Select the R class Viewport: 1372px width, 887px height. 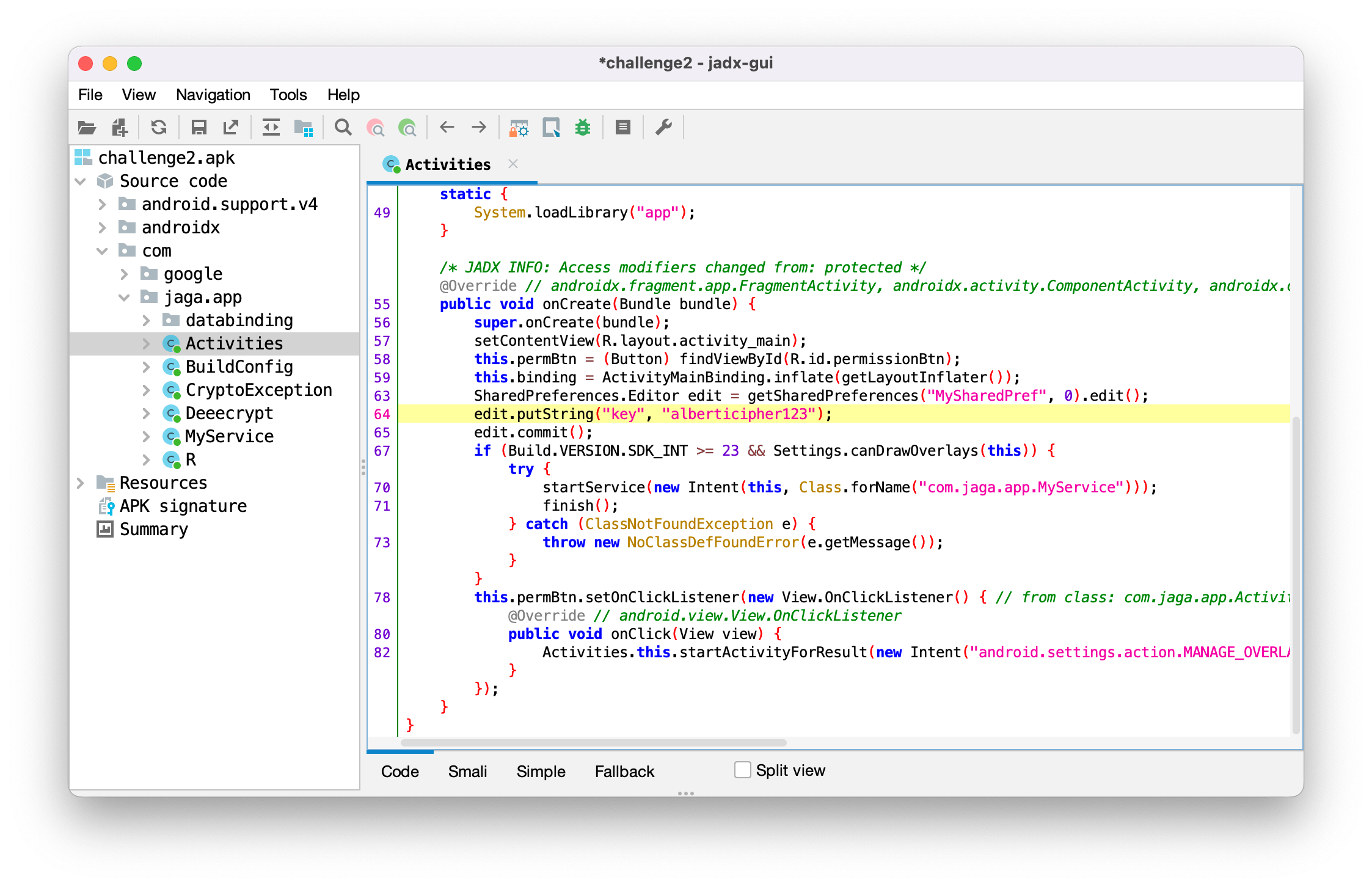pos(180,459)
